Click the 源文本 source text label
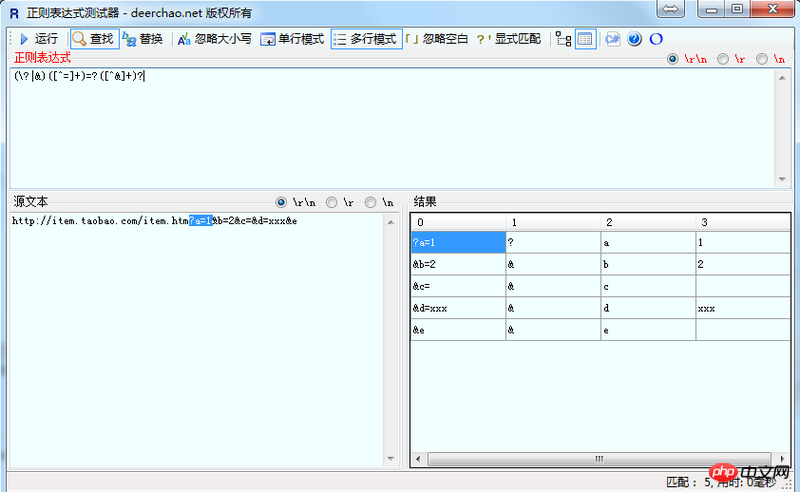800x492 pixels. pos(31,202)
